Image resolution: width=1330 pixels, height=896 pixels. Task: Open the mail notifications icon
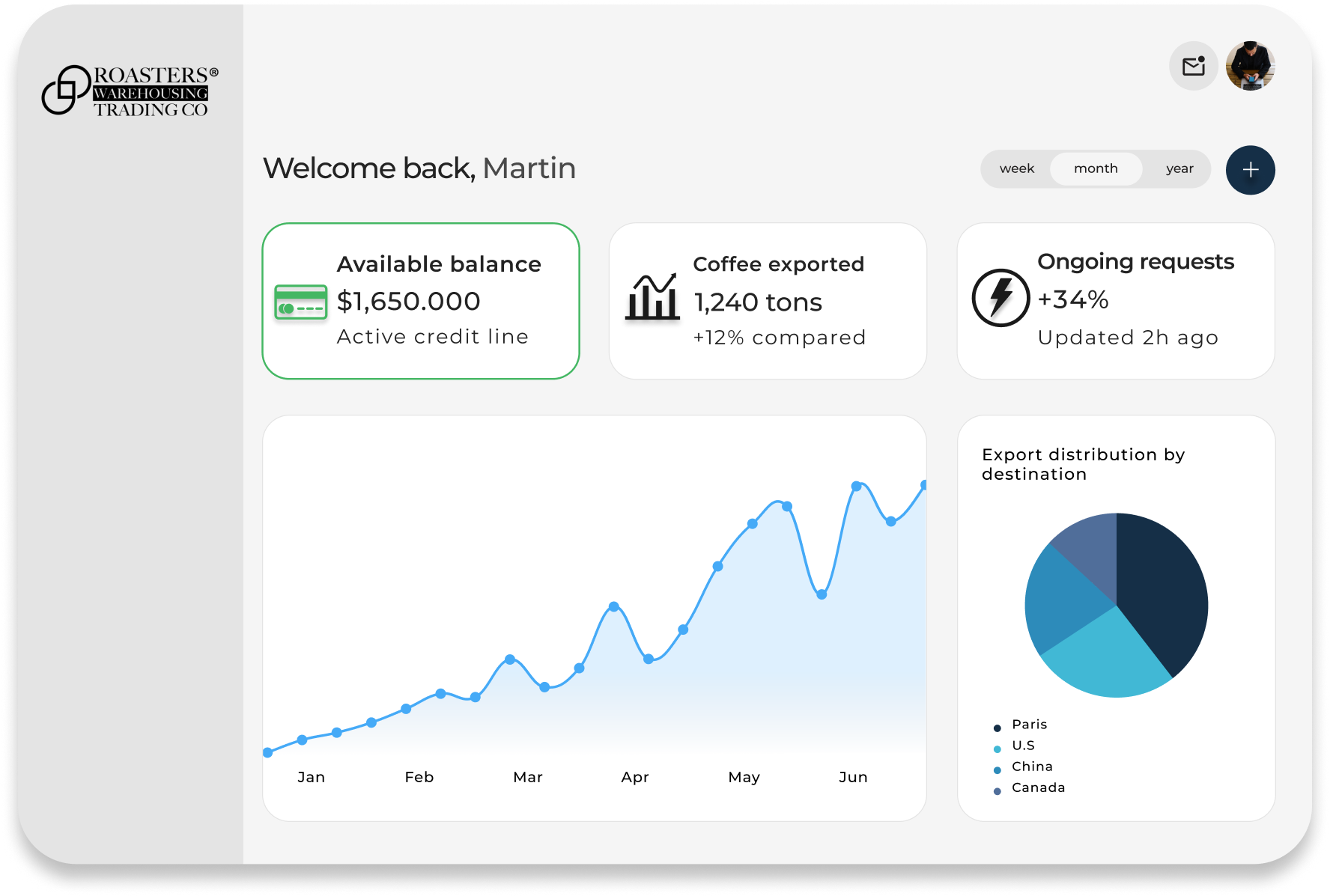(x=1193, y=67)
